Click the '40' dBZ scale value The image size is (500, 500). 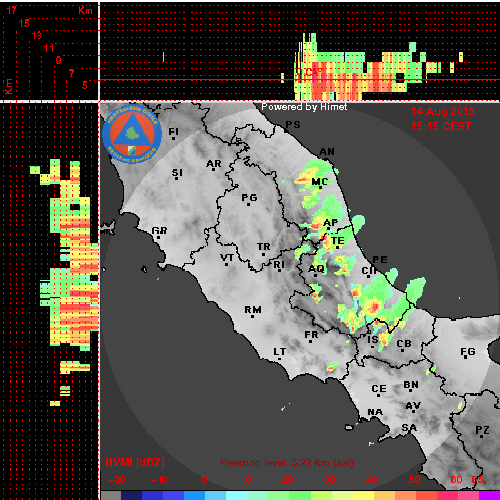pos(371,480)
